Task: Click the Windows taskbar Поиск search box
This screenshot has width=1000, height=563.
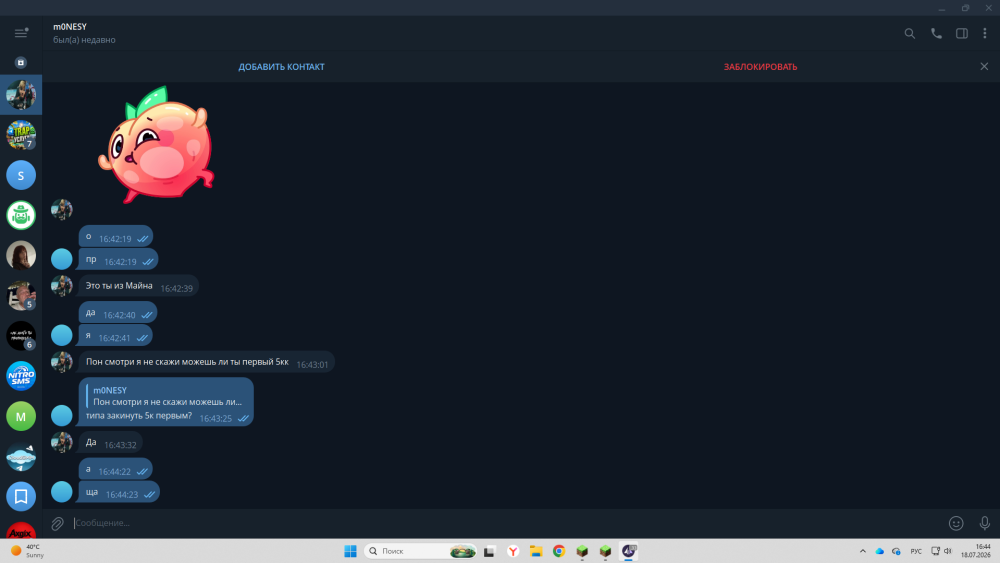Action: pos(420,551)
